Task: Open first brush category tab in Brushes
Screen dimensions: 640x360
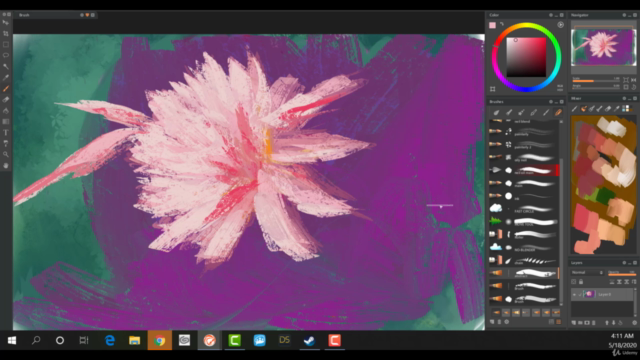Action: (496, 112)
